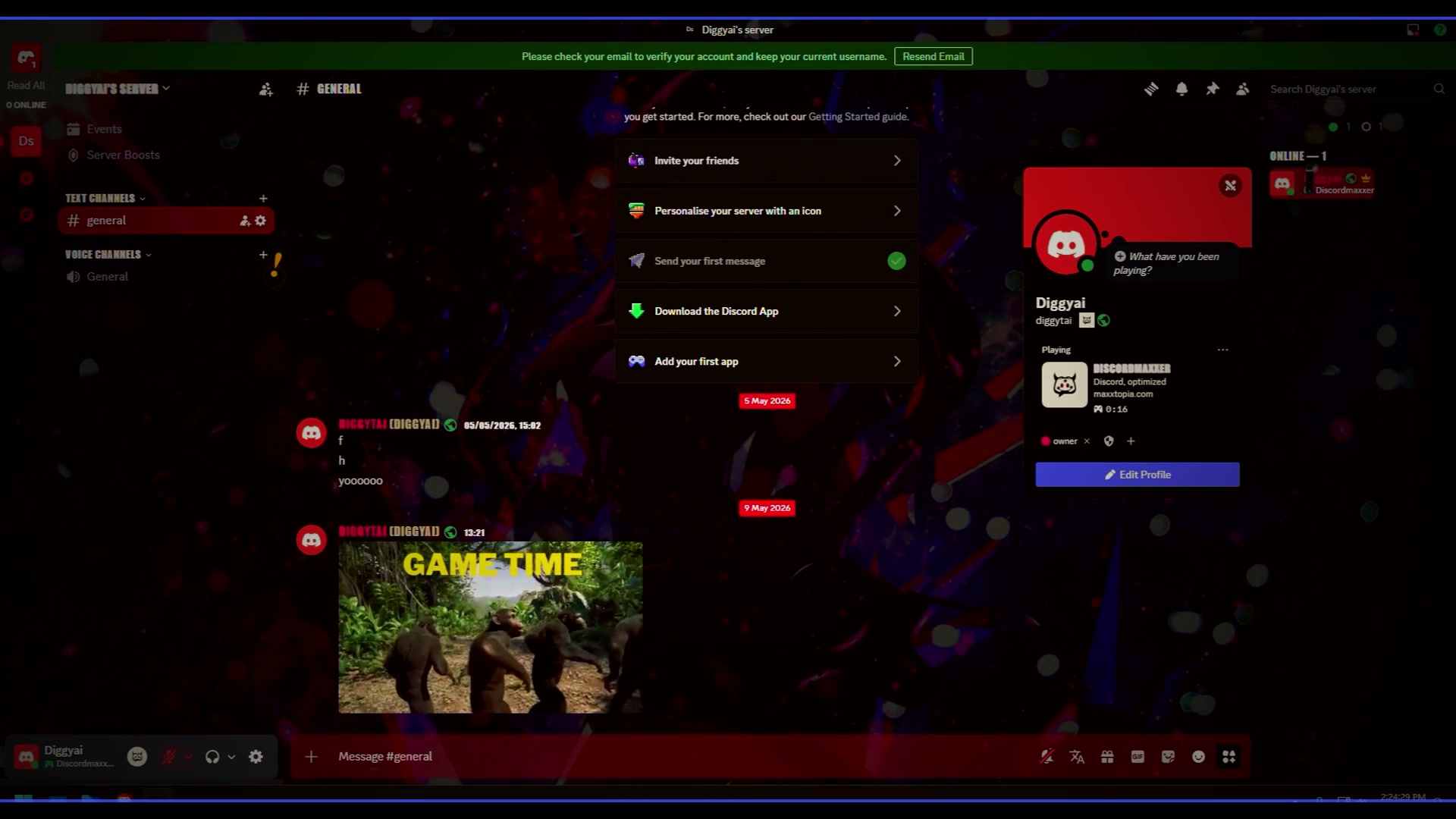Image resolution: width=1456 pixels, height=819 pixels.
Task: Collapse the Text Channels category
Action: coord(105,199)
